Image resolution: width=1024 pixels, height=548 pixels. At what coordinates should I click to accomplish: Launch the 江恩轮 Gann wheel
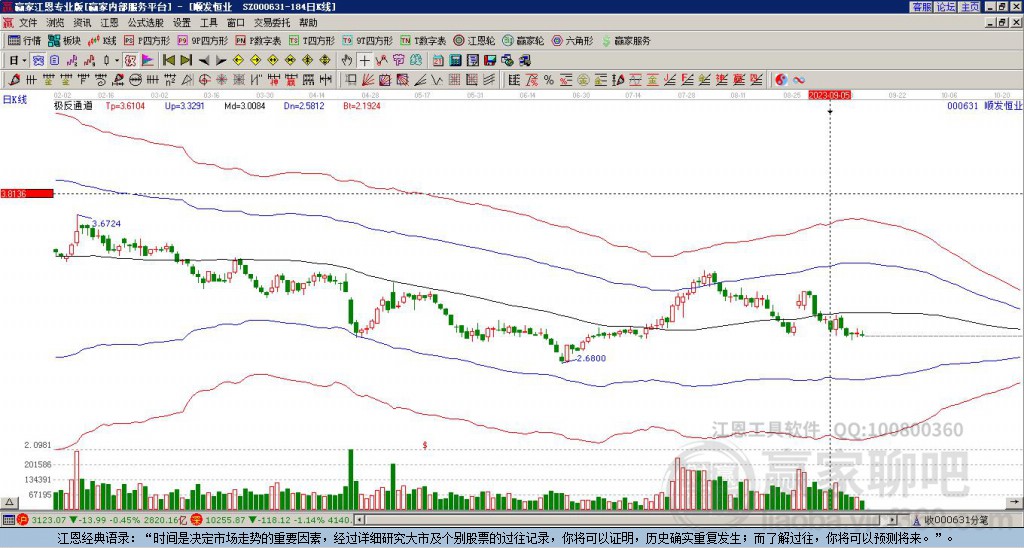point(474,40)
